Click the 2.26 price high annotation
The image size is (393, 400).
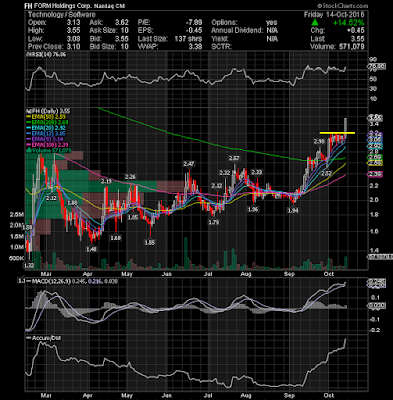pyautogui.click(x=130, y=176)
